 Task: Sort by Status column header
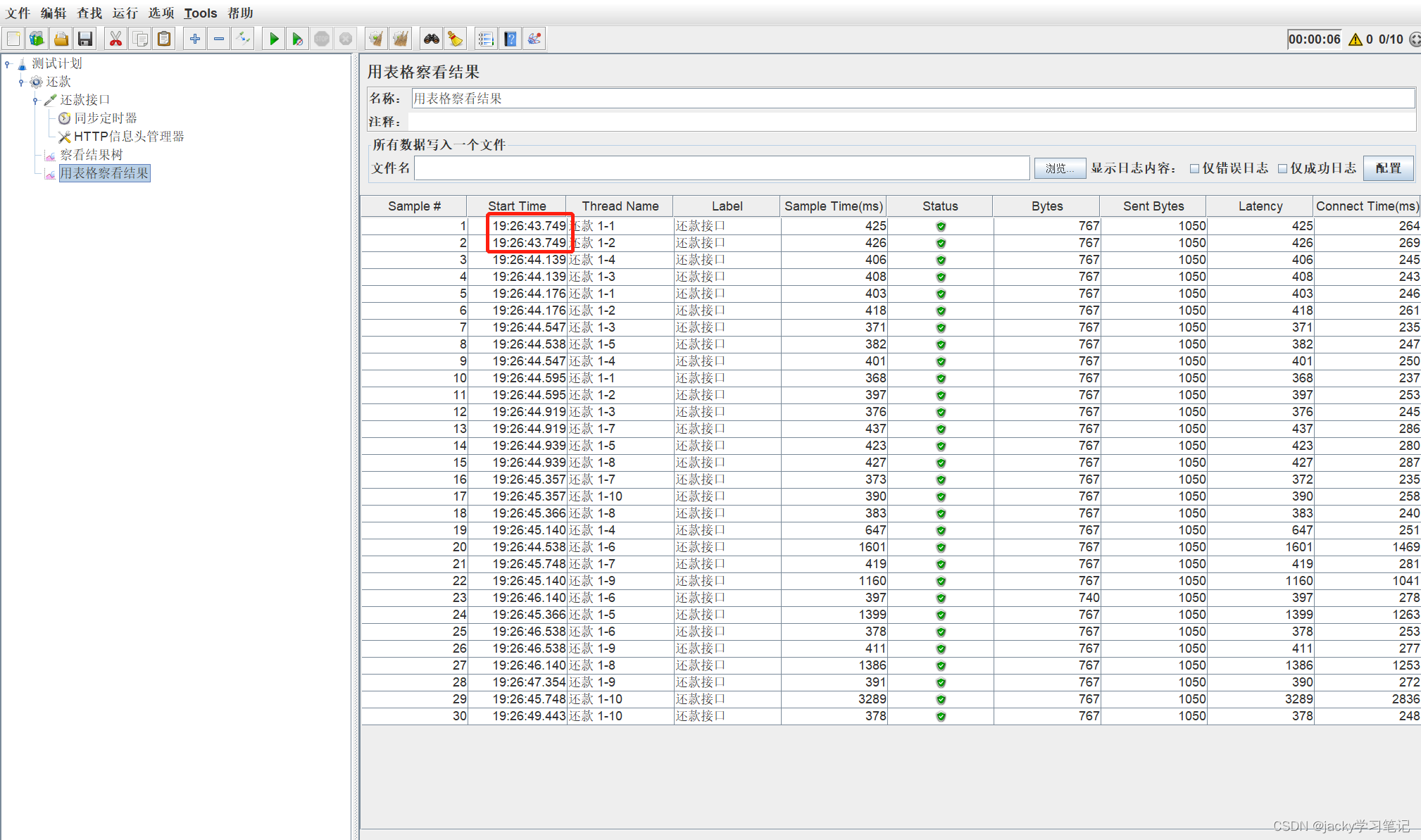pos(940,206)
